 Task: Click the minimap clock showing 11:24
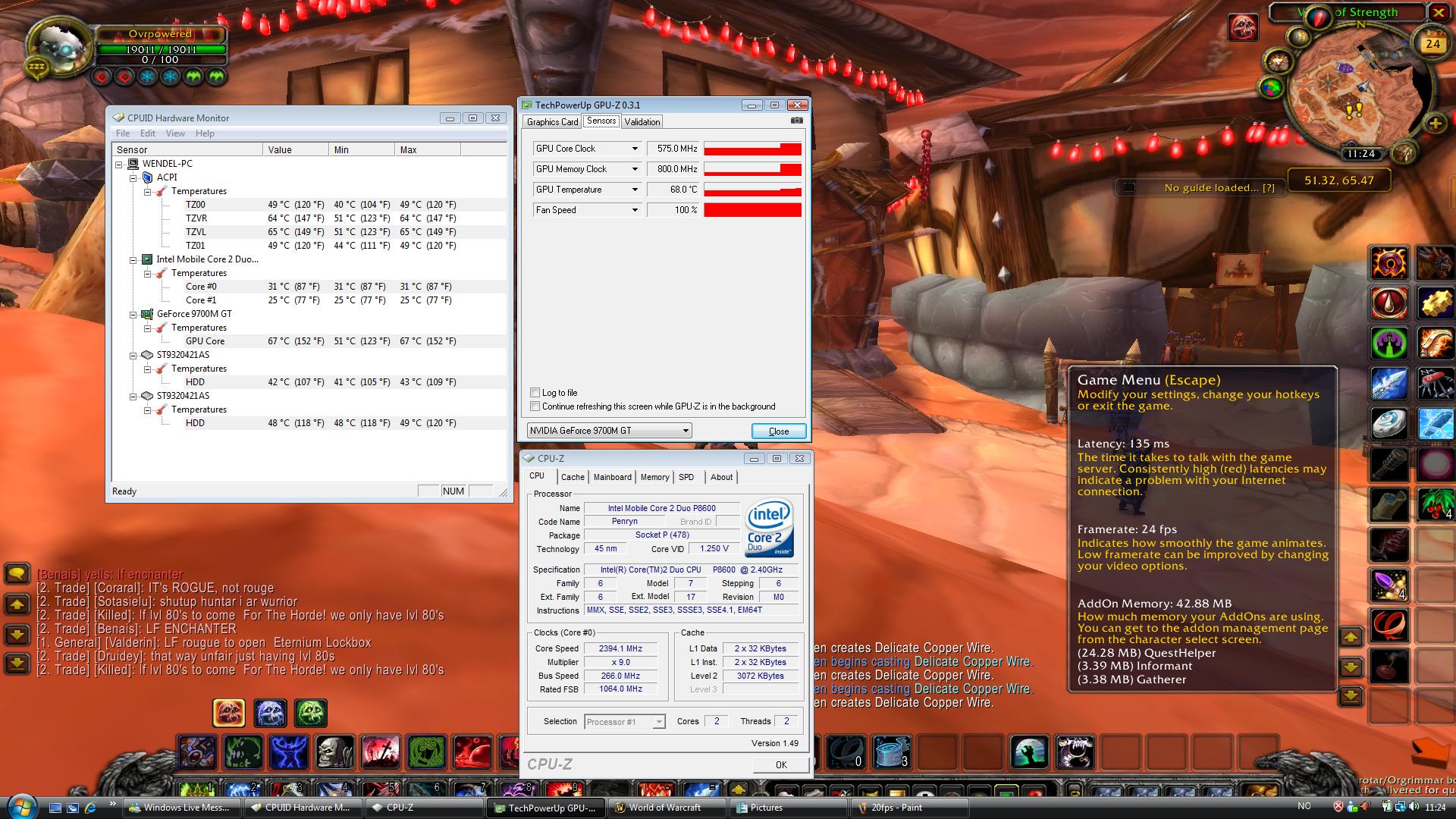tap(1360, 154)
